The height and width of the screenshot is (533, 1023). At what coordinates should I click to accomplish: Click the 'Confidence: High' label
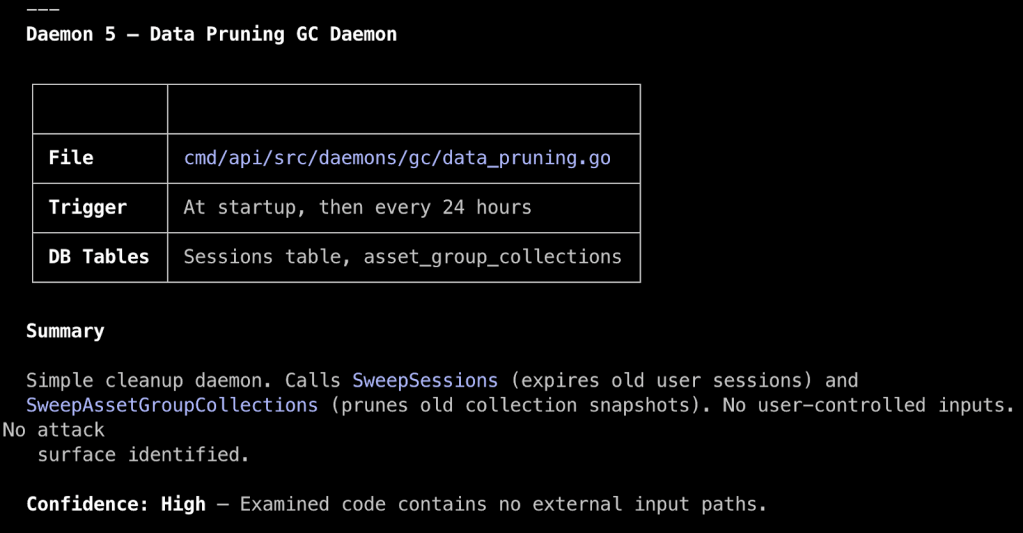(116, 504)
